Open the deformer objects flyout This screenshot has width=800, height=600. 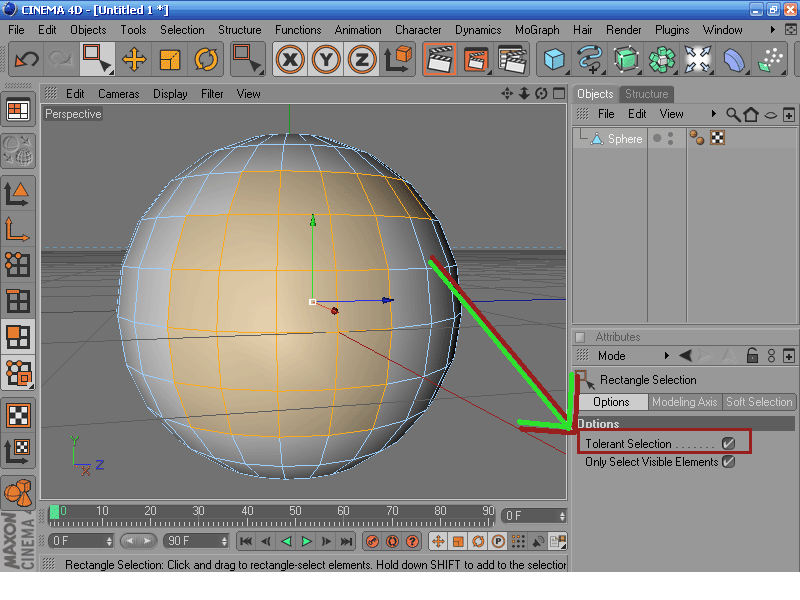[x=733, y=60]
